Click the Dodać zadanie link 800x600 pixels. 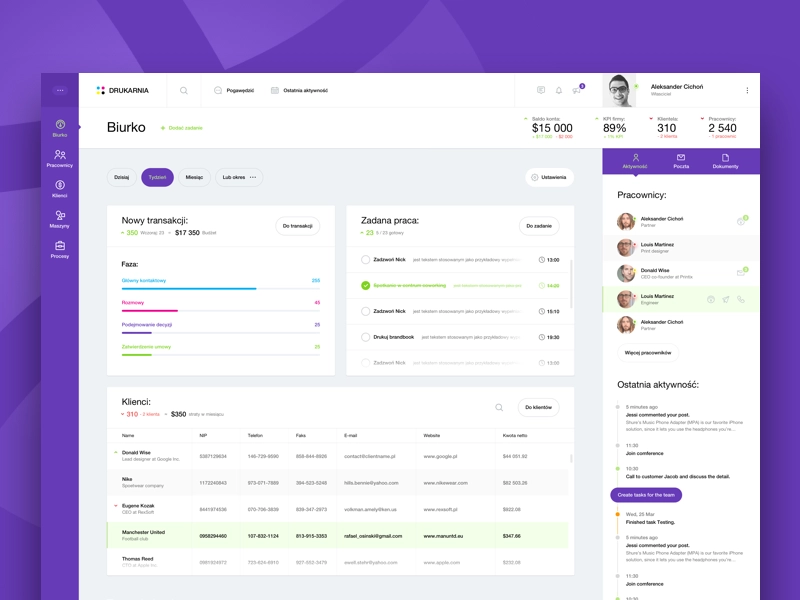(x=182, y=128)
